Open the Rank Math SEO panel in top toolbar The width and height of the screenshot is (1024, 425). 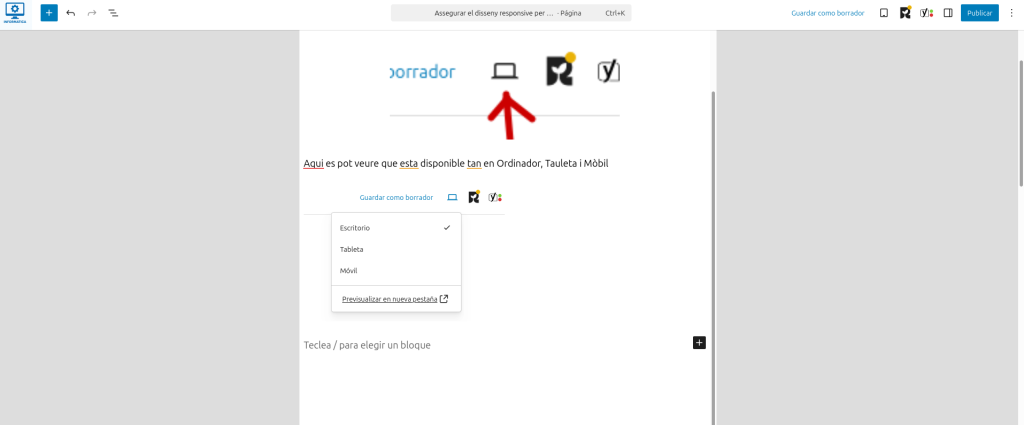point(905,13)
